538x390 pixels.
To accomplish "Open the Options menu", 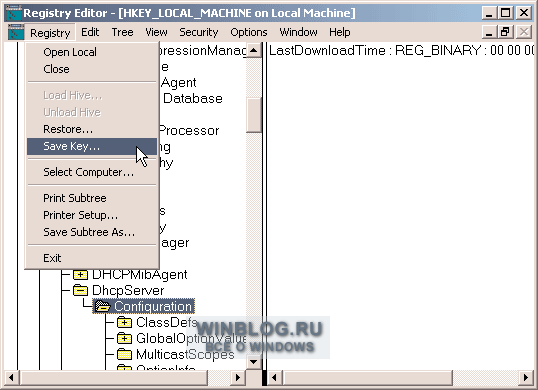I will pyautogui.click(x=248, y=32).
